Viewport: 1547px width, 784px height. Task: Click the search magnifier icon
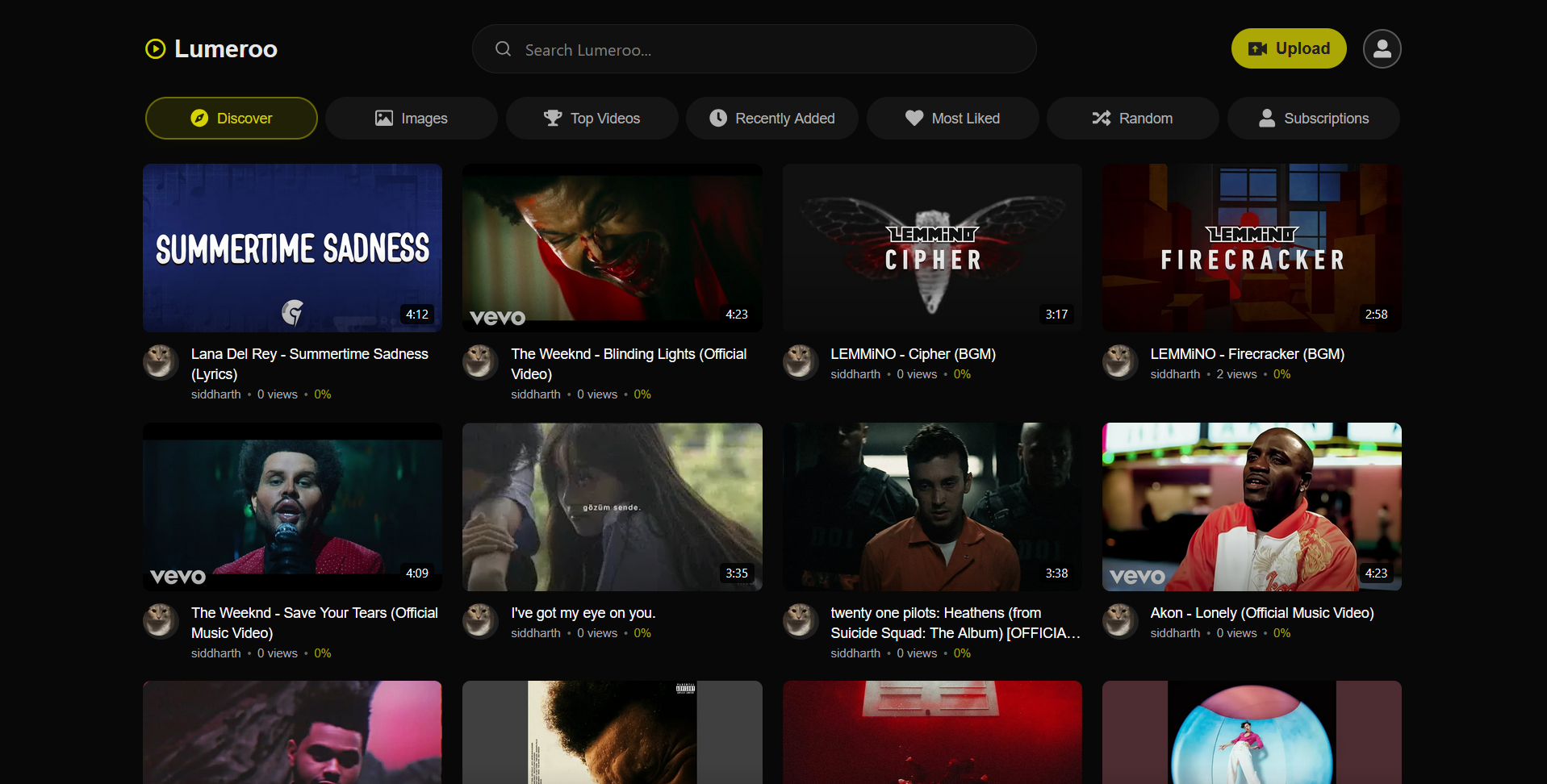pos(504,49)
